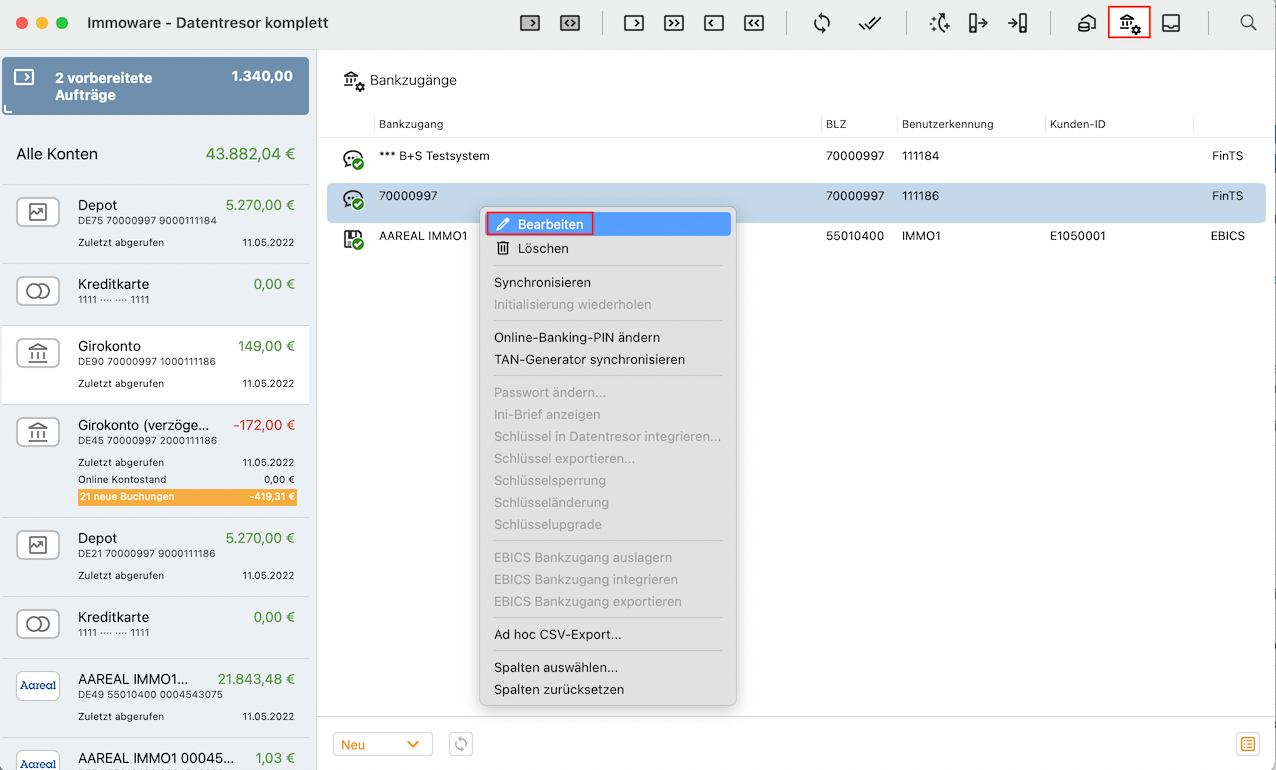
Task: Open the bank access settings toolbar icon
Action: tap(1129, 23)
